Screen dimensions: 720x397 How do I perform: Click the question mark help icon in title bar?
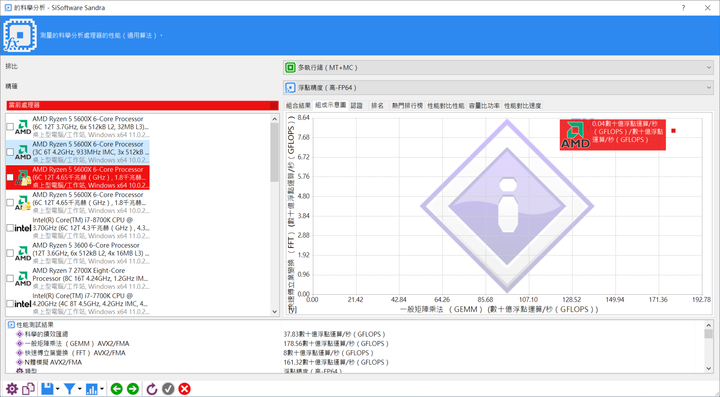tap(683, 8)
